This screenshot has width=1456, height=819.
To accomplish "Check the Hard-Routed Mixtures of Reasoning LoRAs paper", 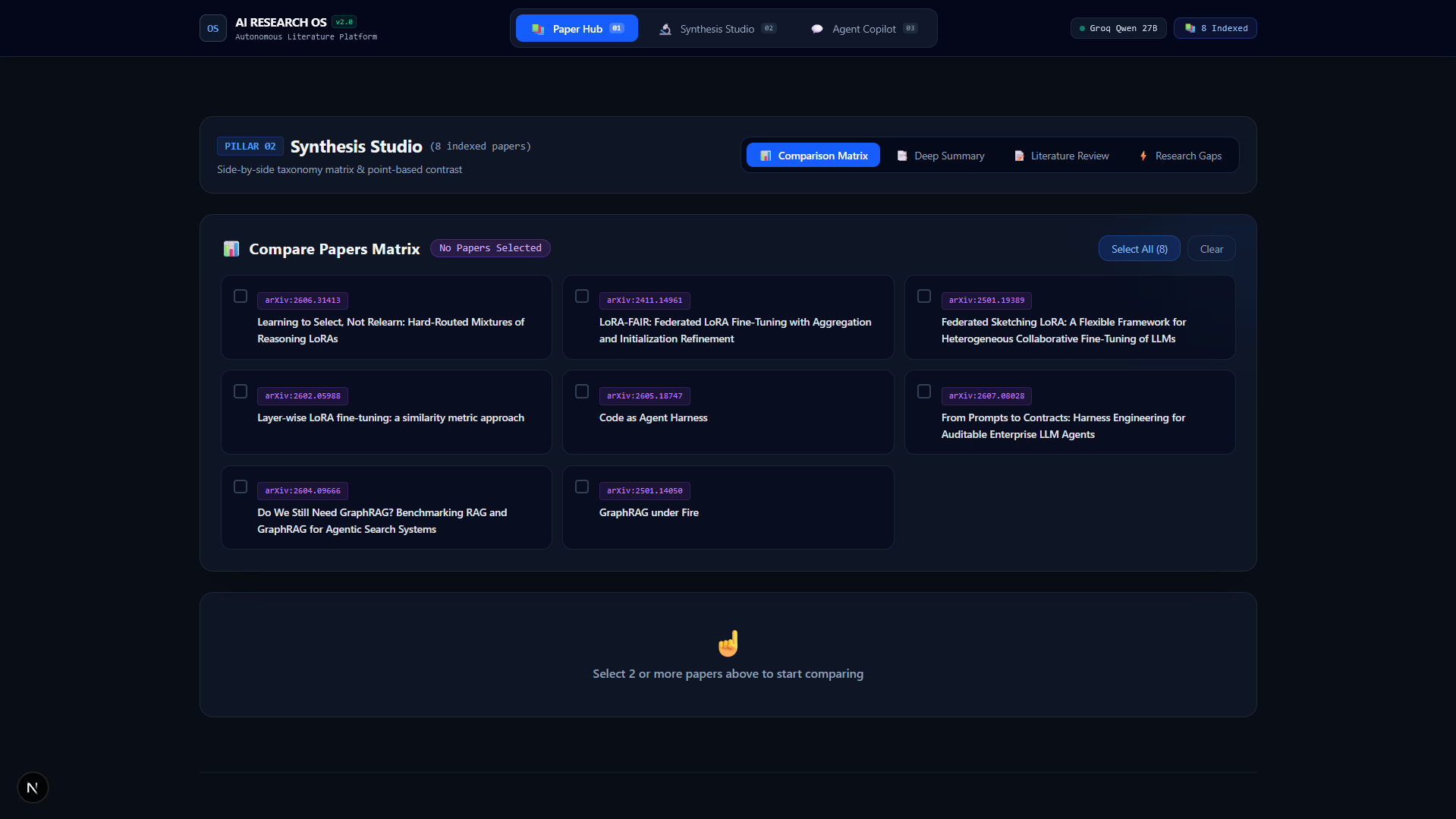I will tap(241, 296).
